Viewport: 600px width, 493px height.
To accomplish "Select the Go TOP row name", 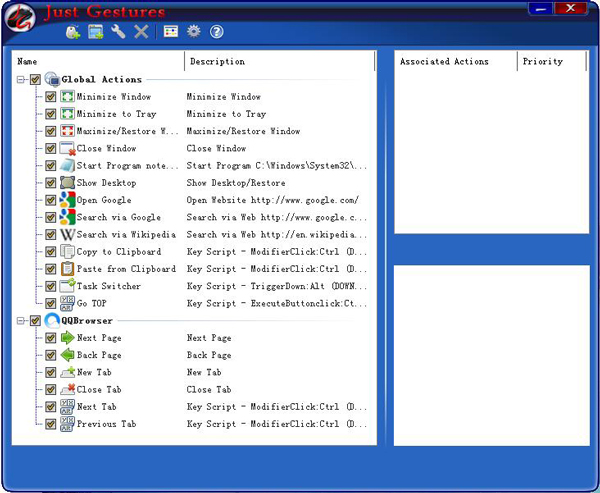I will coord(91,303).
